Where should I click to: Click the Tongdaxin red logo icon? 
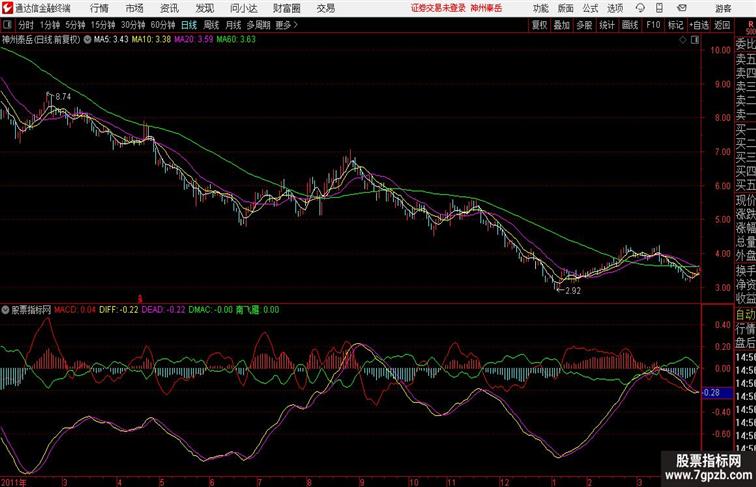point(7,8)
